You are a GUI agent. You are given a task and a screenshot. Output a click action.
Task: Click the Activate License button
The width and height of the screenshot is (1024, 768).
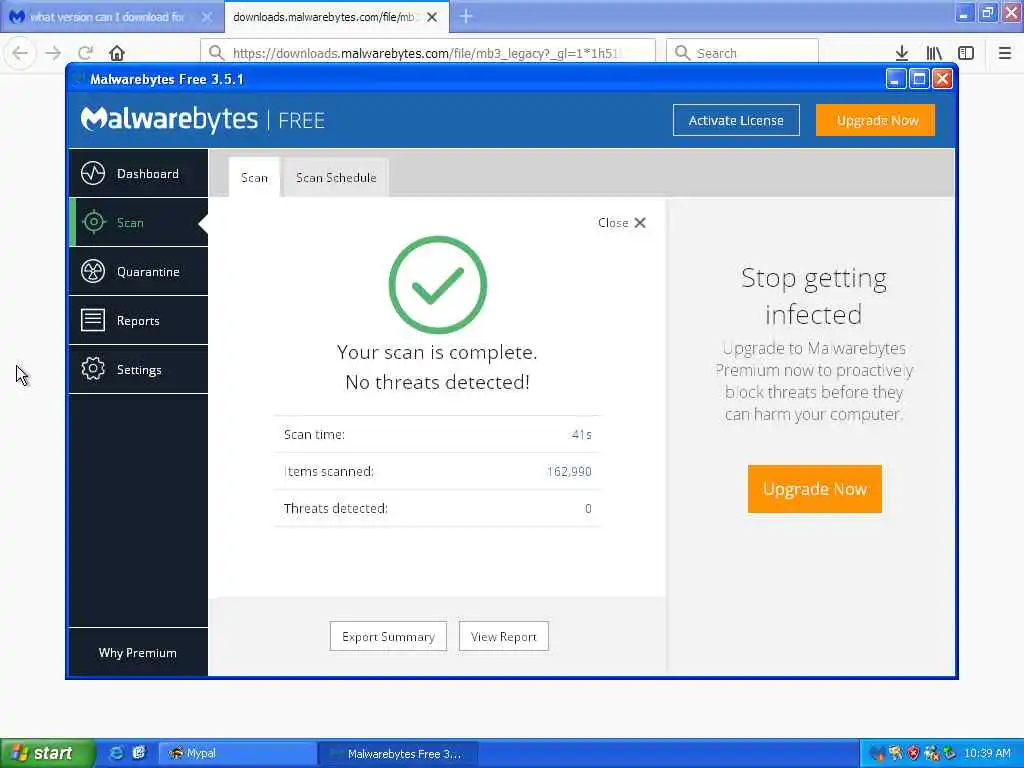(x=736, y=120)
